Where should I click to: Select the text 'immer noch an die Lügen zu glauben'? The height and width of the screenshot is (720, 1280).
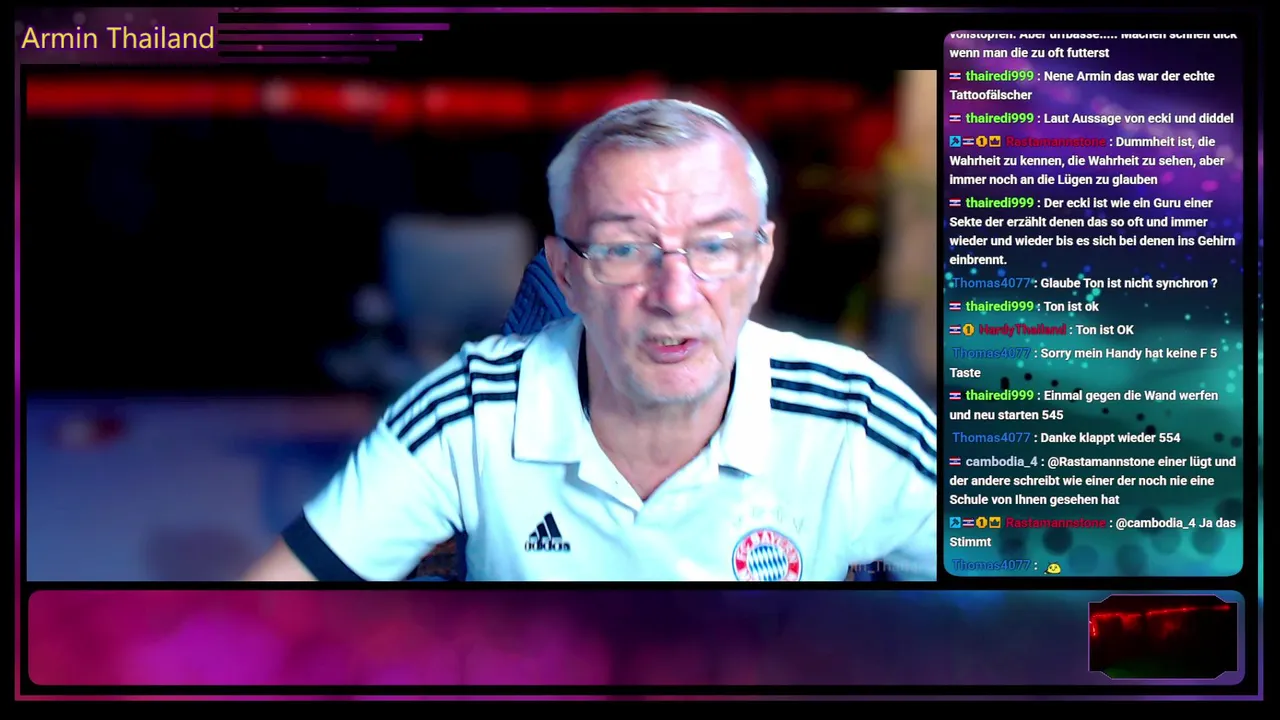coord(1053,180)
